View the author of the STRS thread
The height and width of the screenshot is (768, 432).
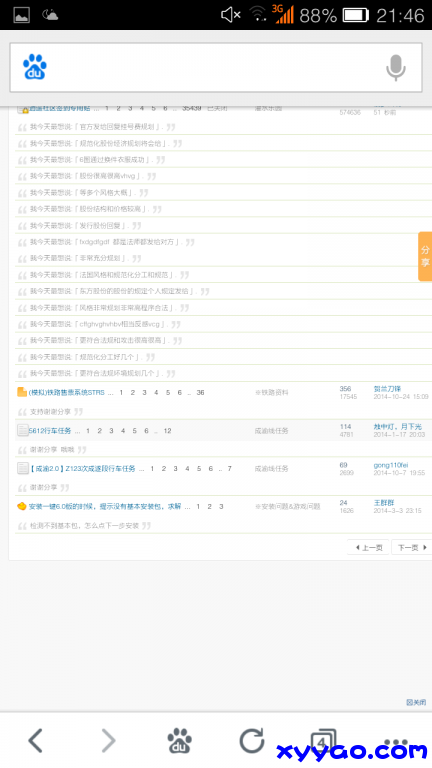(387, 388)
